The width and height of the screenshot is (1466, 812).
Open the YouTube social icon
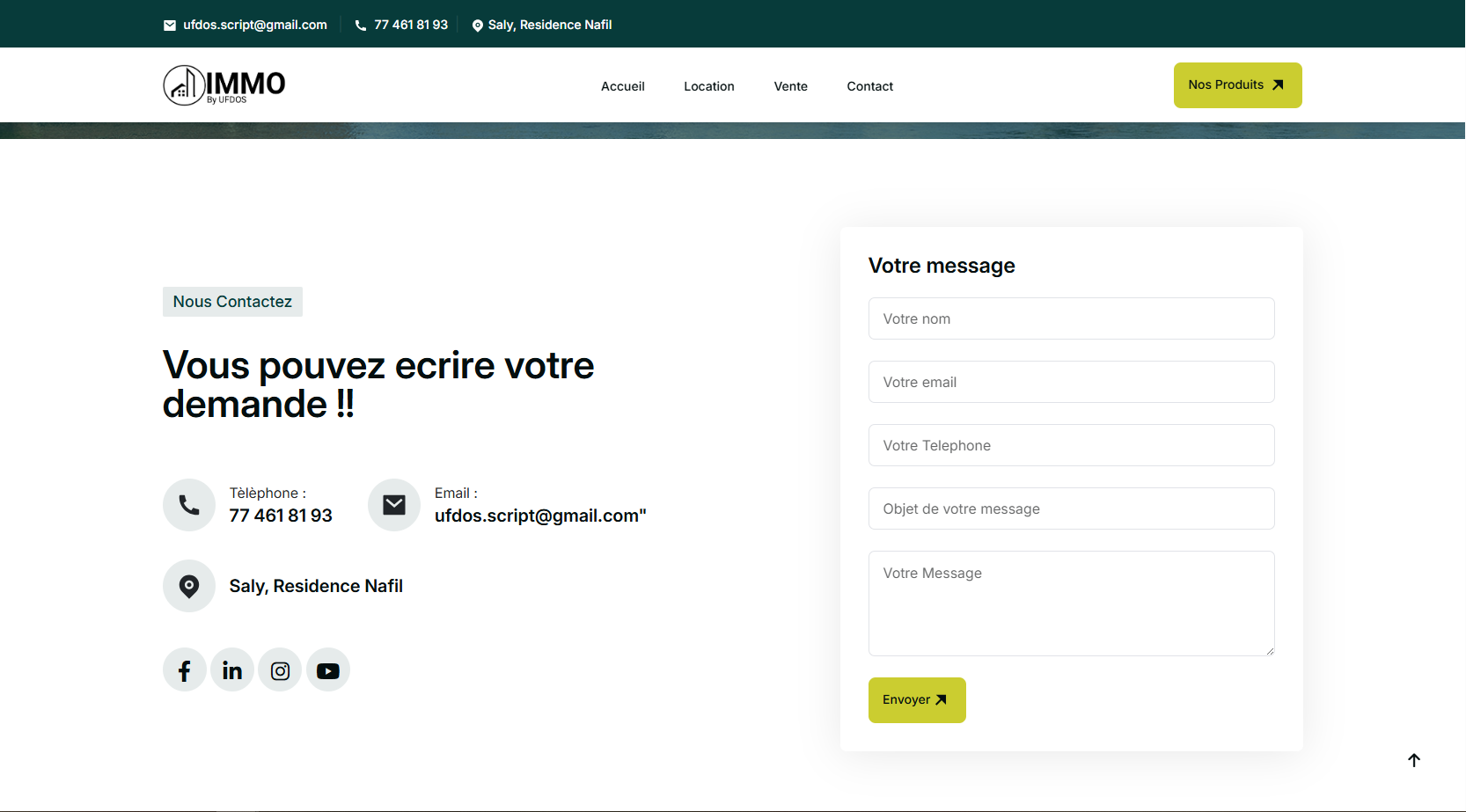[x=328, y=670]
